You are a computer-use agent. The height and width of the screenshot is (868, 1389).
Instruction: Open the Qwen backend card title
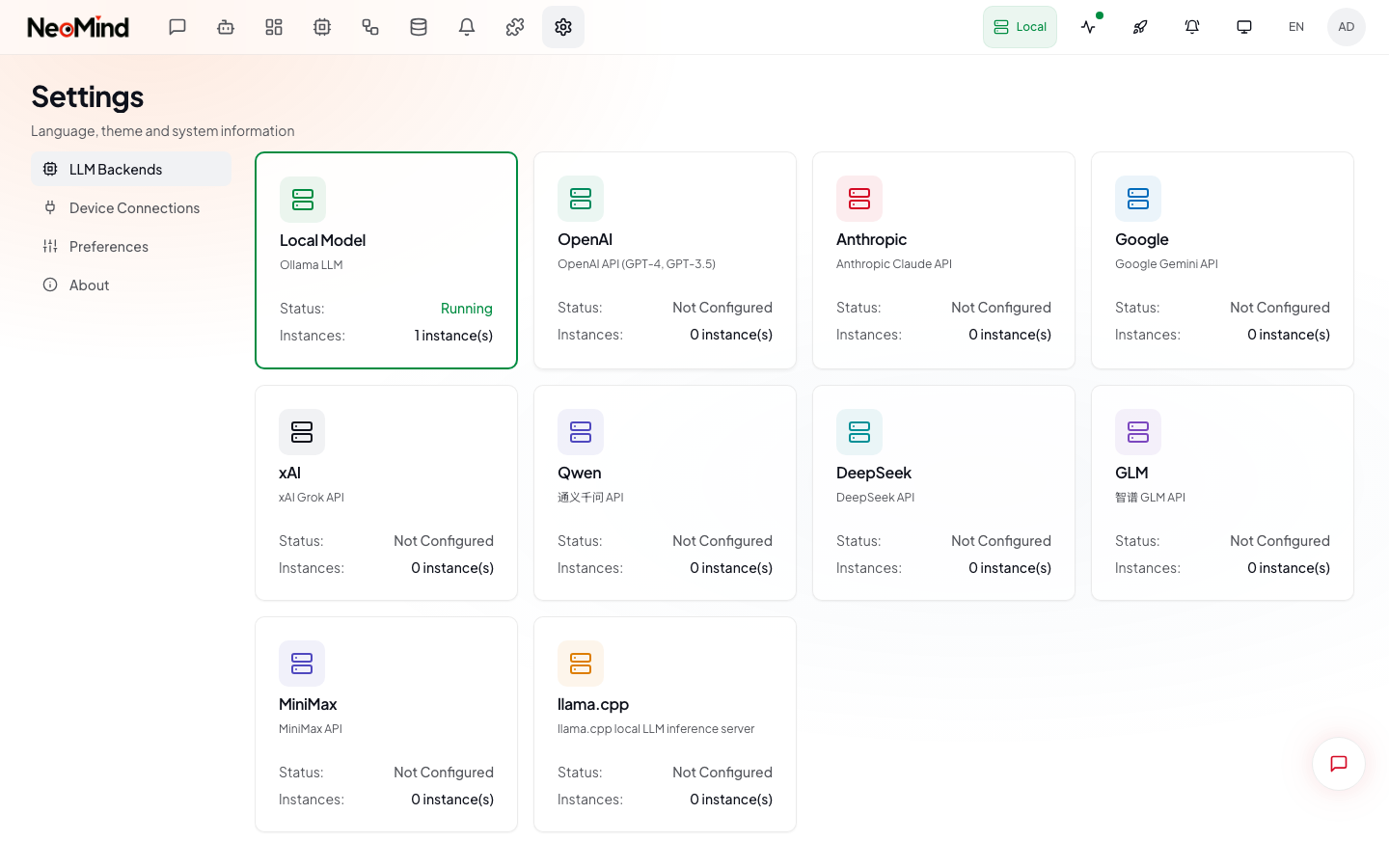(x=579, y=473)
